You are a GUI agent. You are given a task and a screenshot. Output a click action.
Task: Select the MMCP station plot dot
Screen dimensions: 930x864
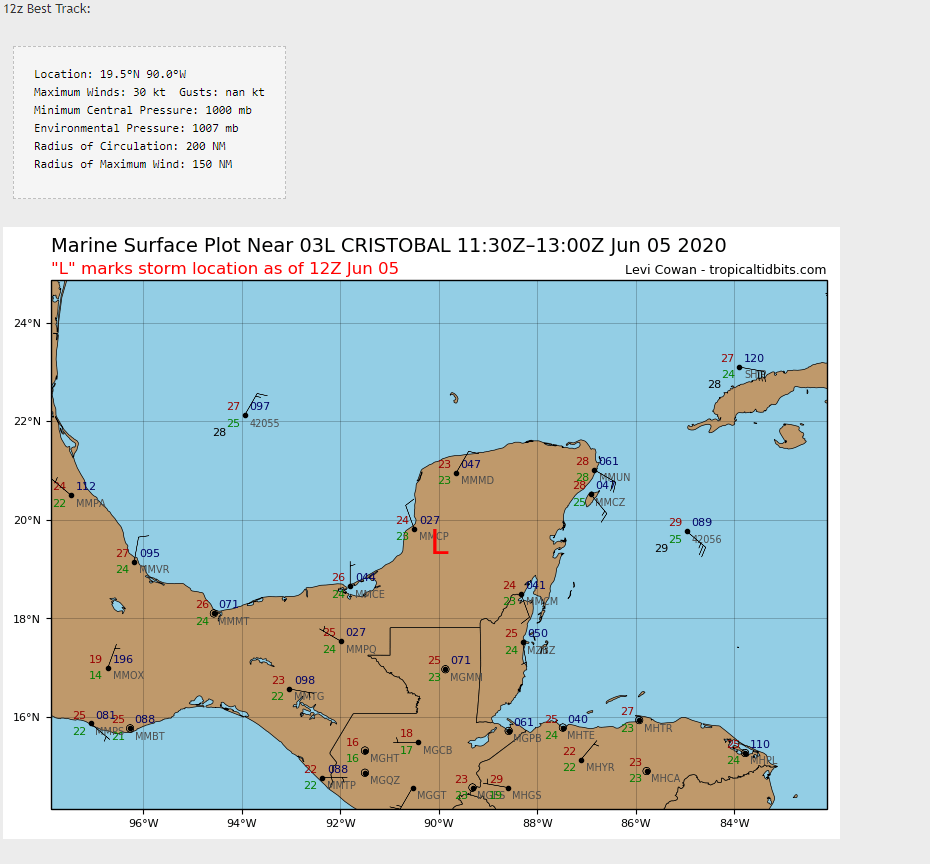414,529
